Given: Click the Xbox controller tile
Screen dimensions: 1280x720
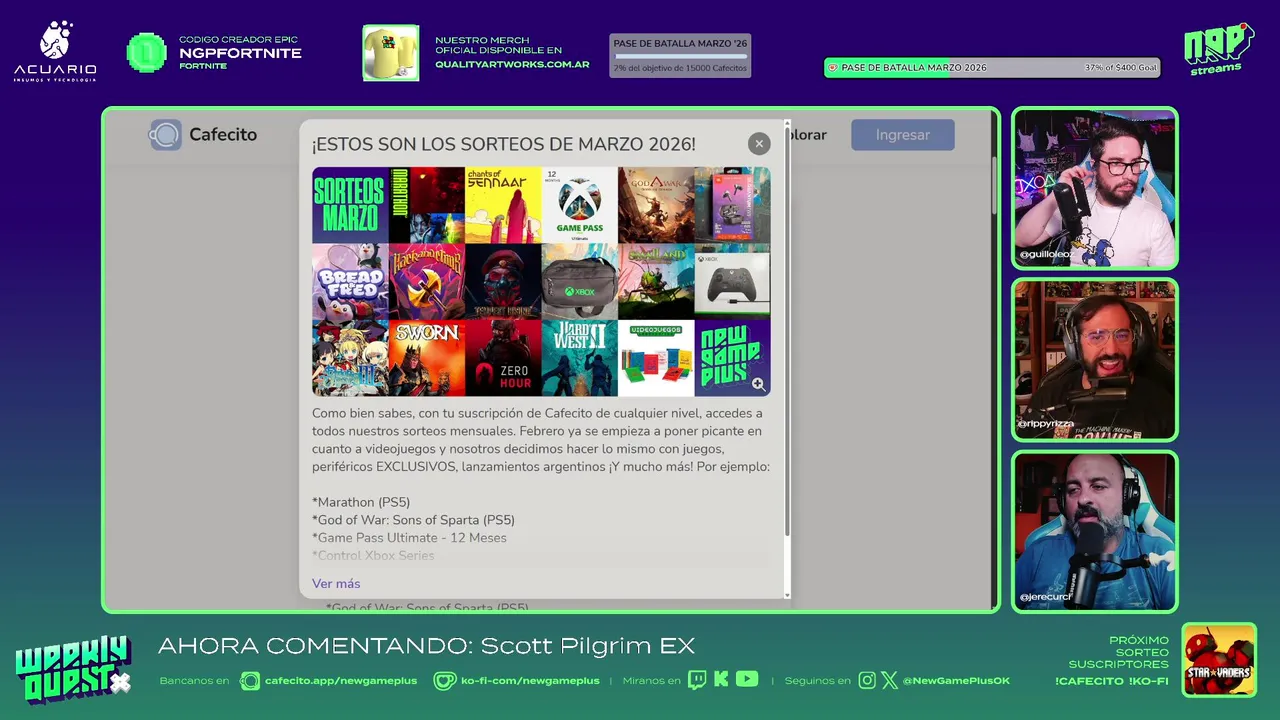Looking at the screenshot, I should pos(732,282).
